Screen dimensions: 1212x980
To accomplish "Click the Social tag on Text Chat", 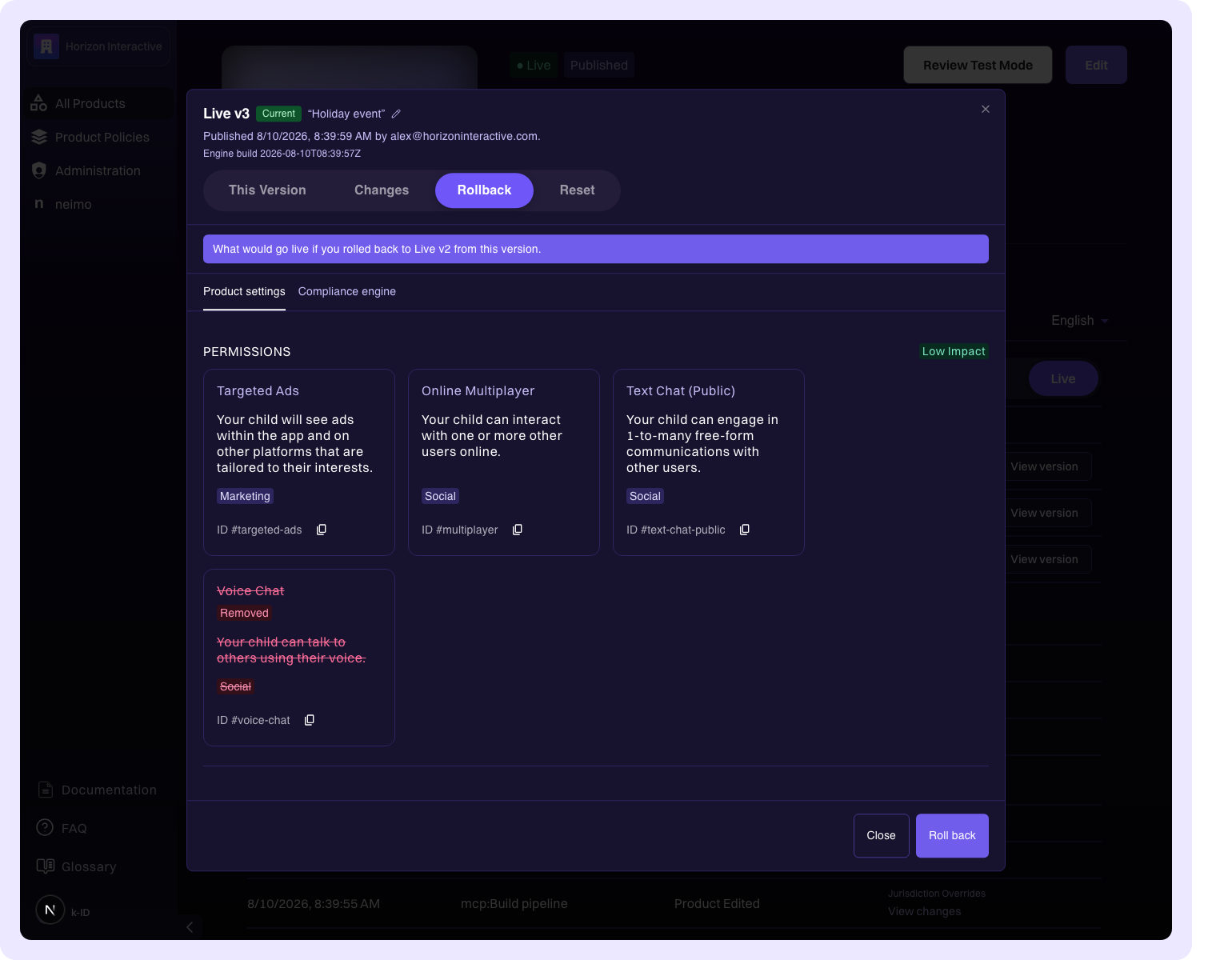I will point(645,496).
